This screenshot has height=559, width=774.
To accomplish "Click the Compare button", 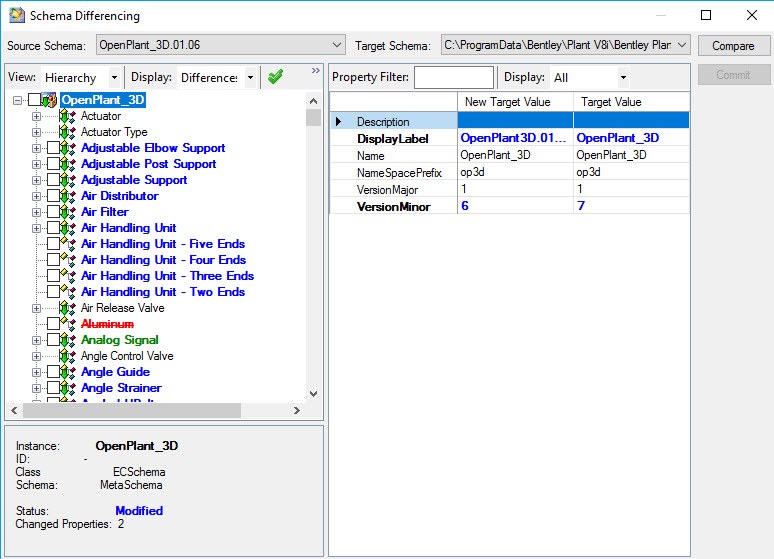I will [x=733, y=45].
